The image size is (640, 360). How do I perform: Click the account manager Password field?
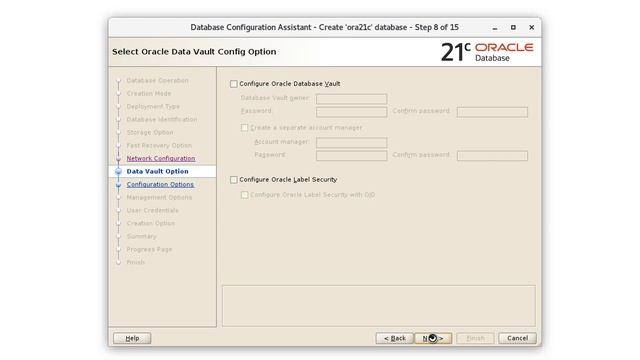pos(351,156)
